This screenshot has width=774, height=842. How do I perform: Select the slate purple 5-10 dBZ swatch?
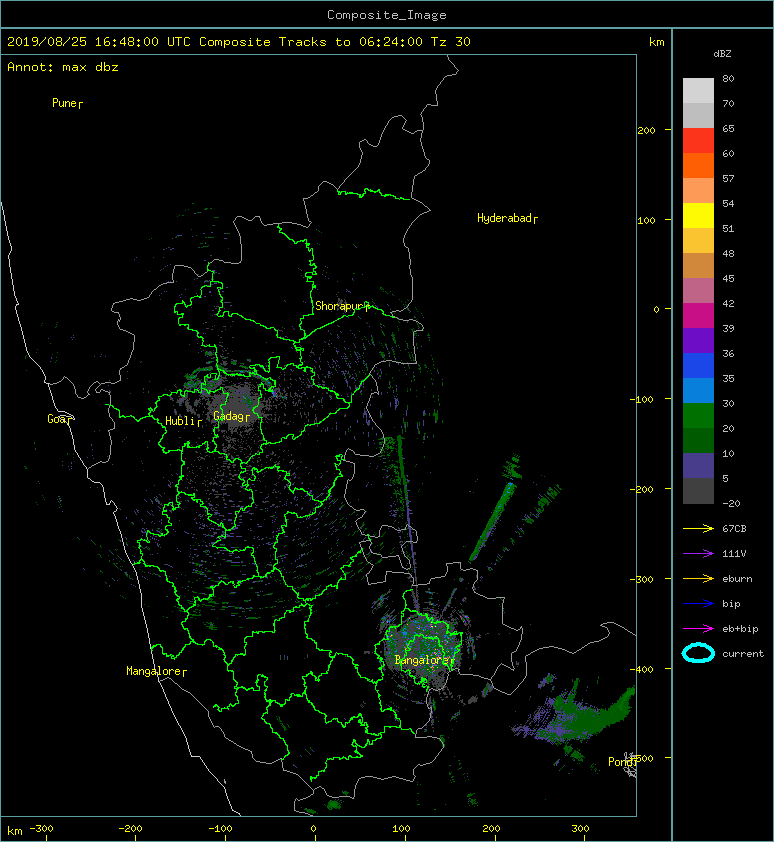pyautogui.click(x=698, y=466)
